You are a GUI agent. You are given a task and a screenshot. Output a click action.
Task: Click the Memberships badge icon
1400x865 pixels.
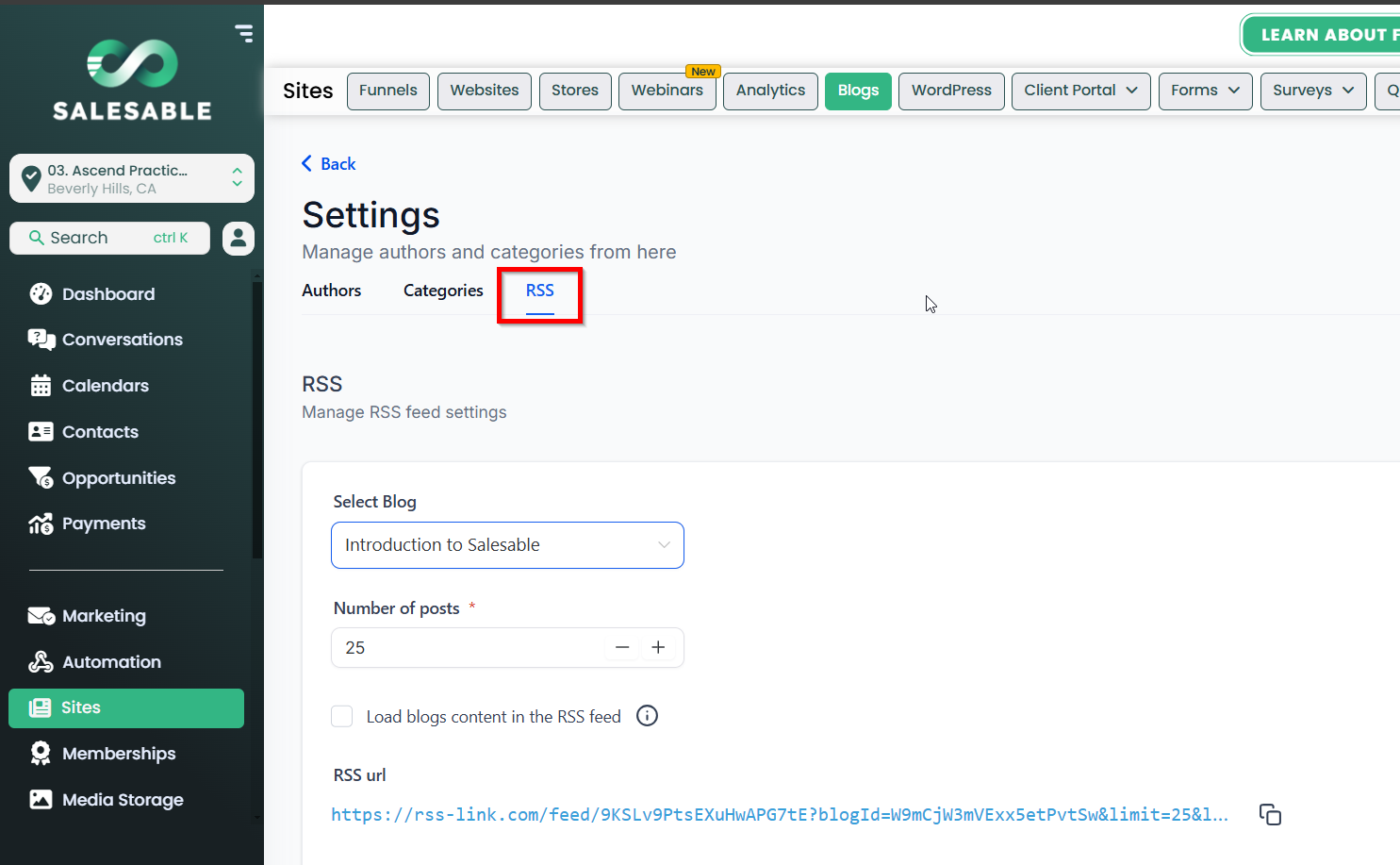click(41, 754)
